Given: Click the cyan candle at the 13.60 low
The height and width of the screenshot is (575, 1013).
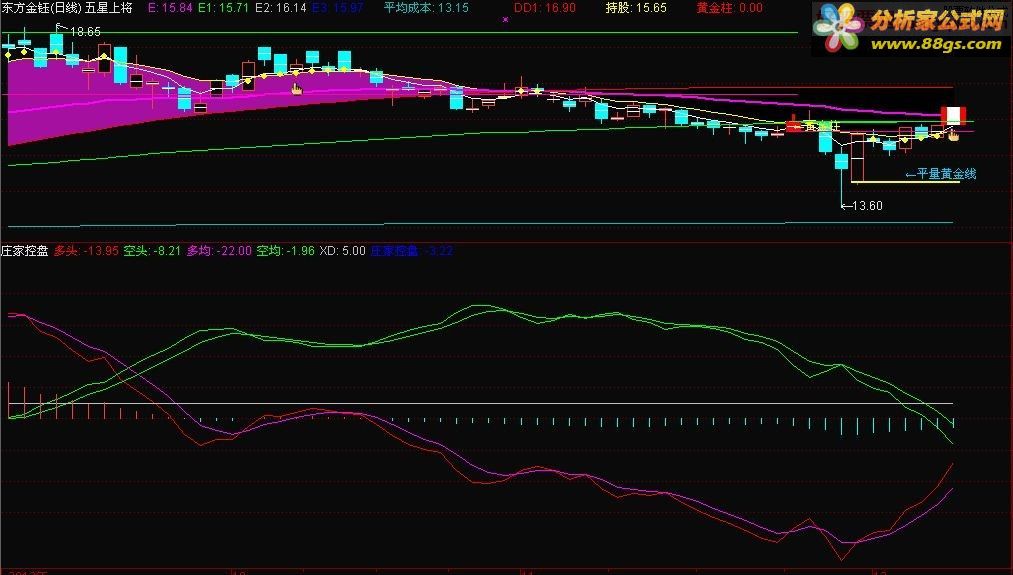Looking at the screenshot, I should coord(841,162).
